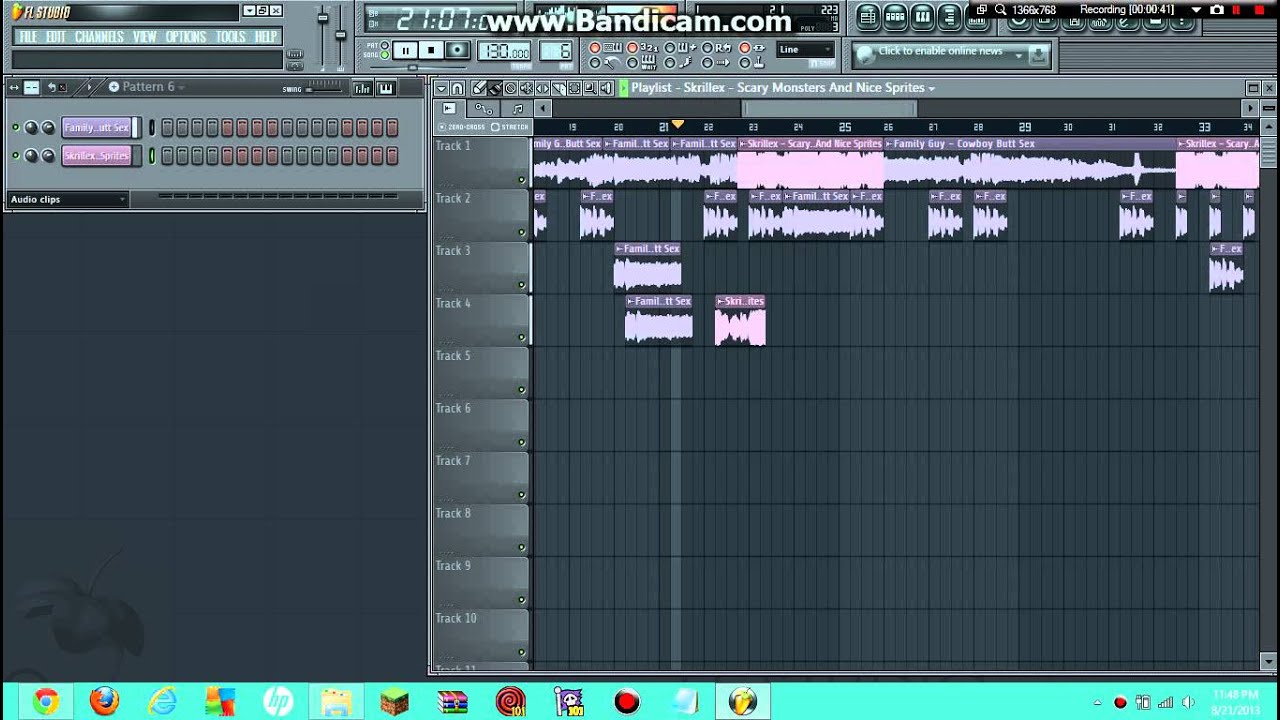The width and height of the screenshot is (1280, 720).
Task: Toggle the Family..utt Sex channel select LED
Action: pyautogui.click(x=152, y=127)
